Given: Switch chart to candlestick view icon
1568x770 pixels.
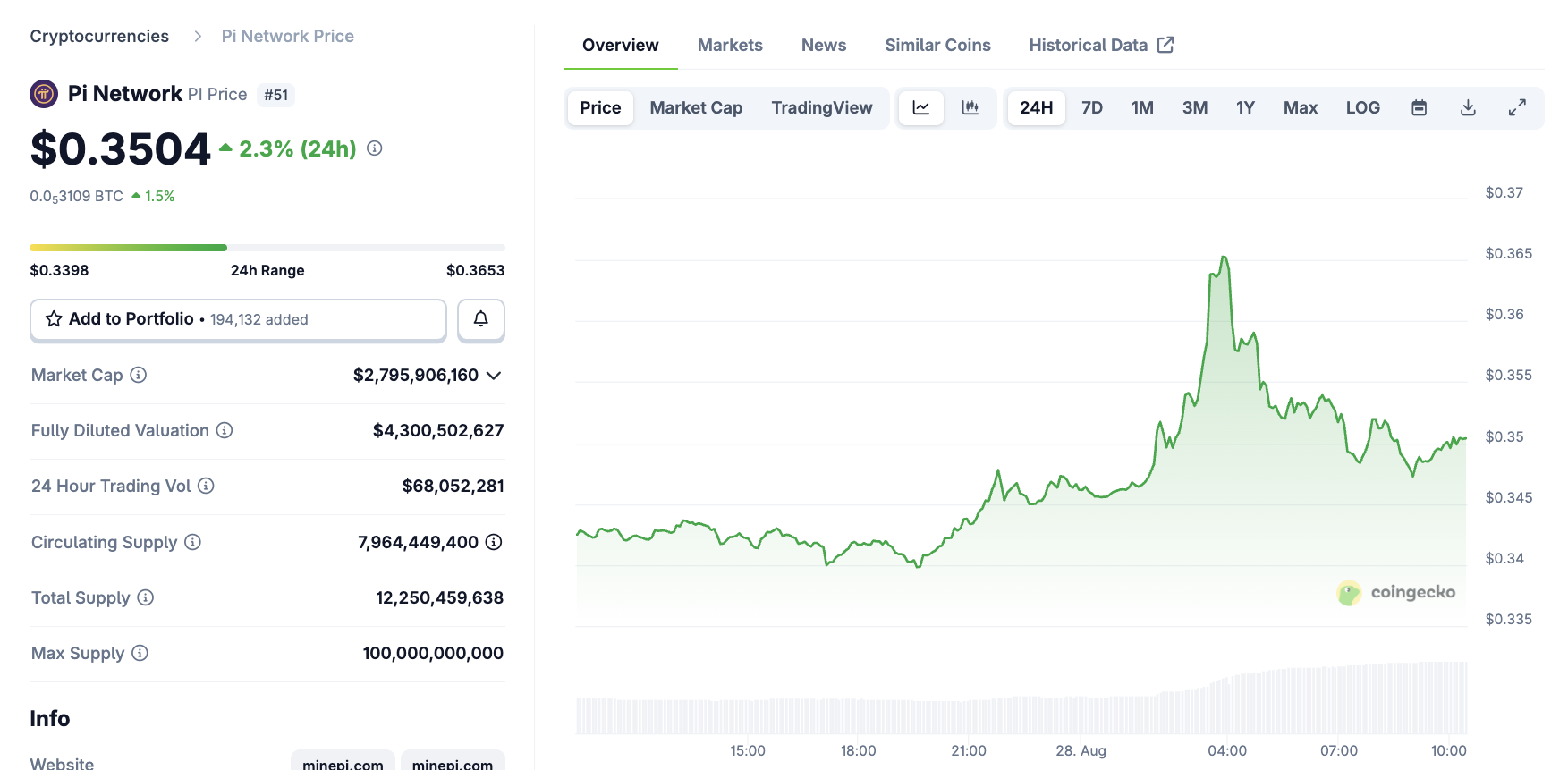Looking at the screenshot, I should pos(970,108).
